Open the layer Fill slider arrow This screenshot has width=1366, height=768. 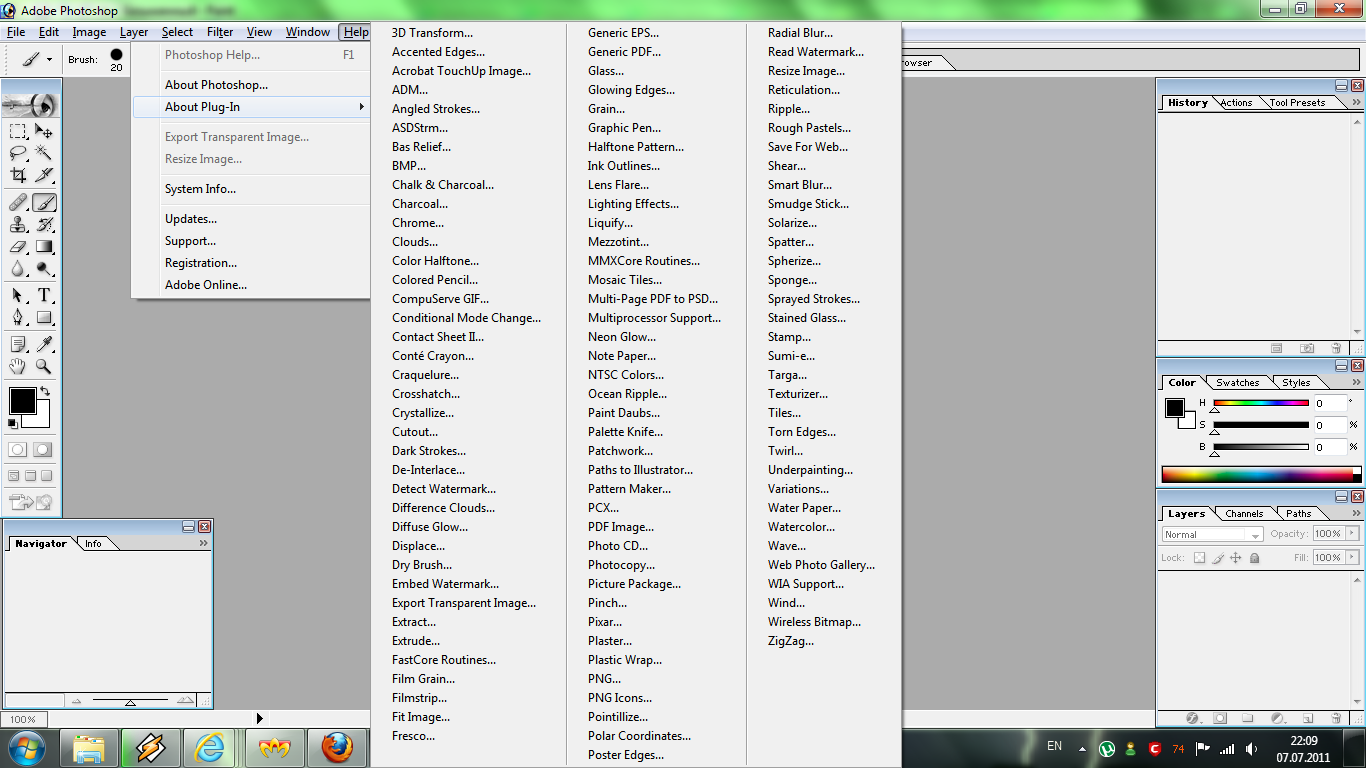point(1353,558)
